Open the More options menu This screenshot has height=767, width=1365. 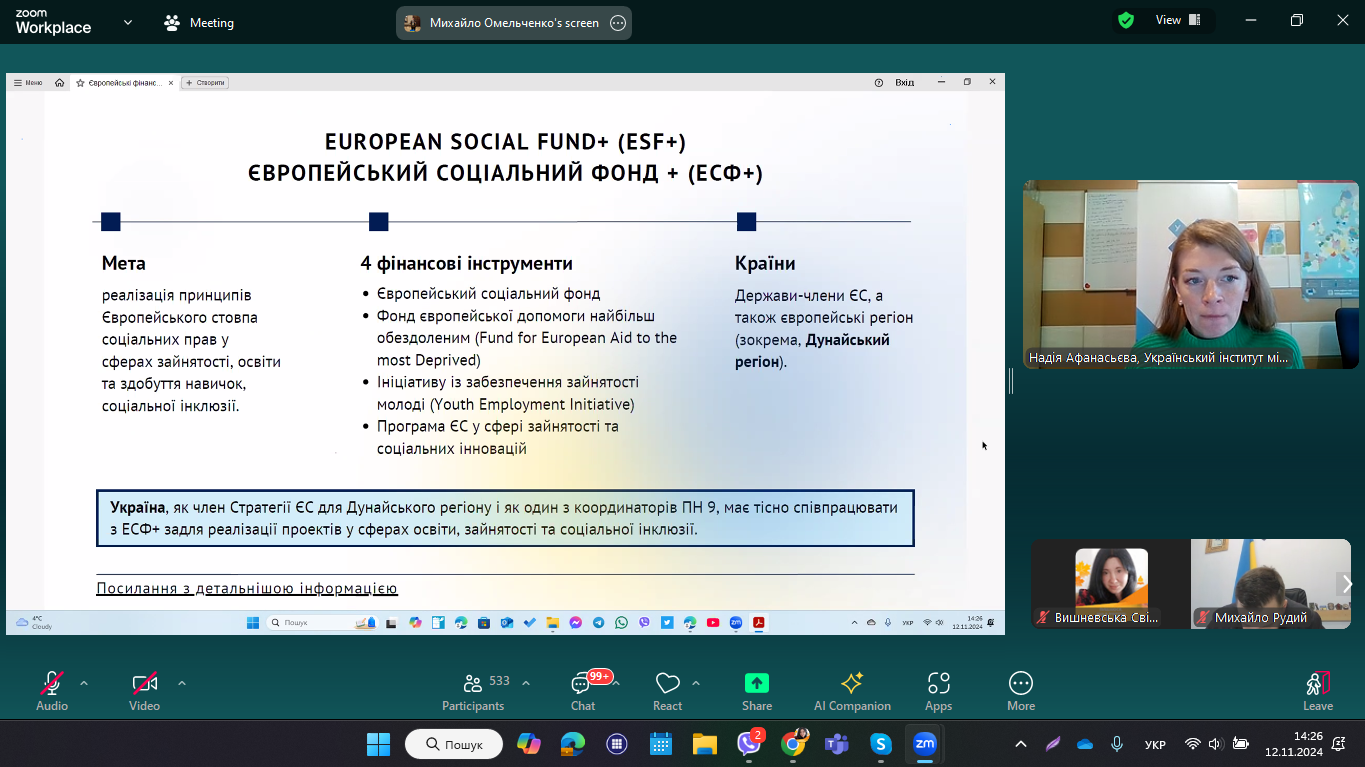pos(1020,690)
